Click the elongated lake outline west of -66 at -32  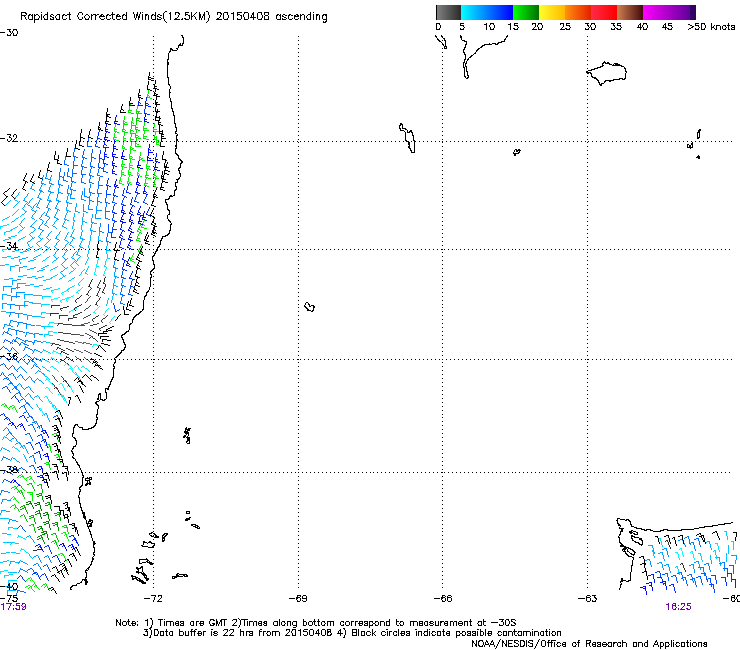click(407, 138)
